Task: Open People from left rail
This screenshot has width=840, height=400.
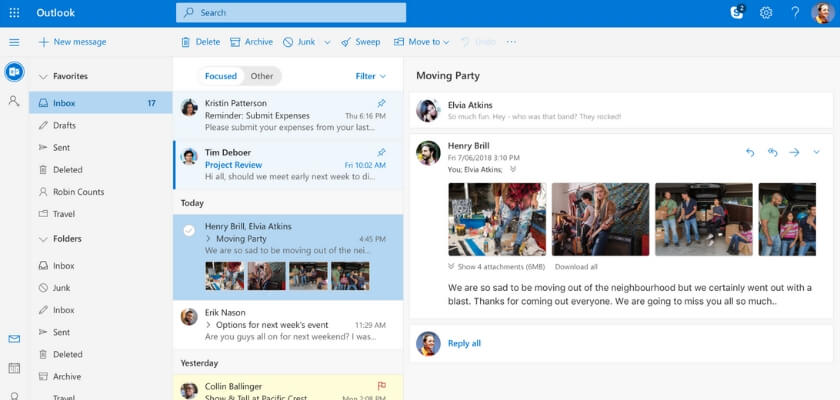Action: (14, 100)
